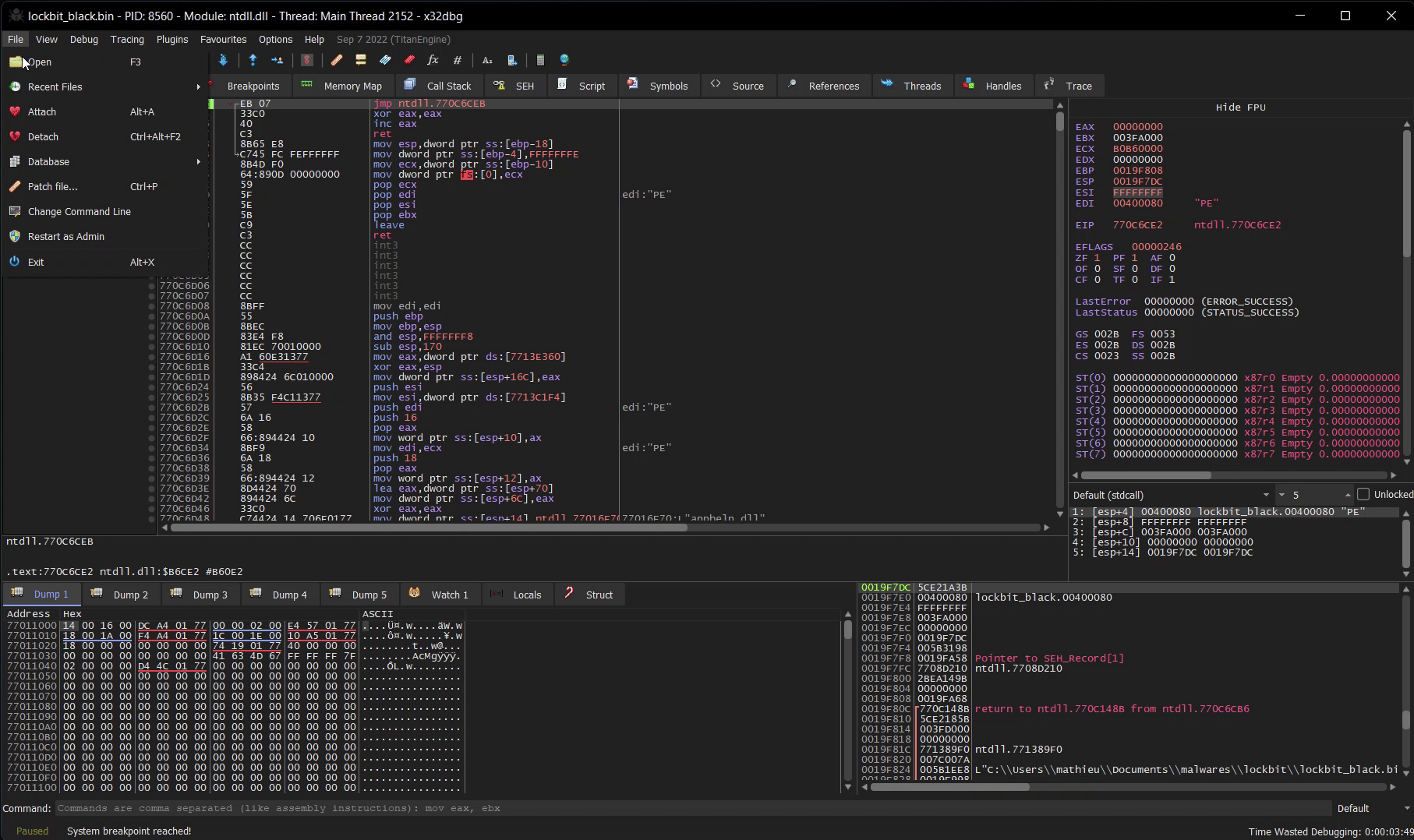The height and width of the screenshot is (840, 1414).
Task: Click the Strings search icon
Action: [x=487, y=60]
